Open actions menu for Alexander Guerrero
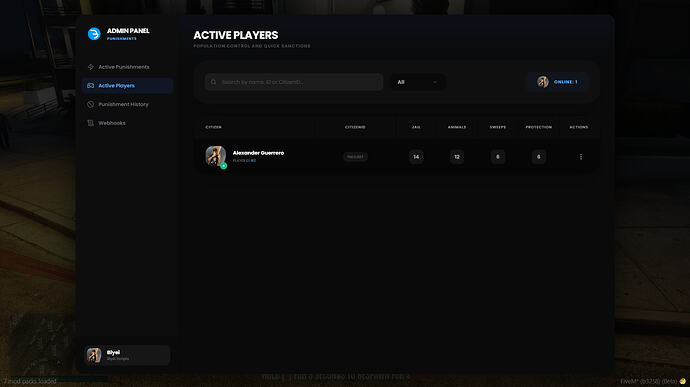 581,157
